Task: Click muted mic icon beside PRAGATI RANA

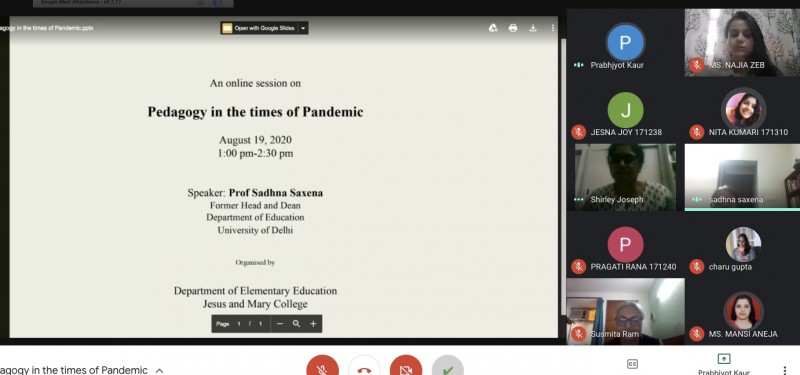Action: pyautogui.click(x=578, y=266)
